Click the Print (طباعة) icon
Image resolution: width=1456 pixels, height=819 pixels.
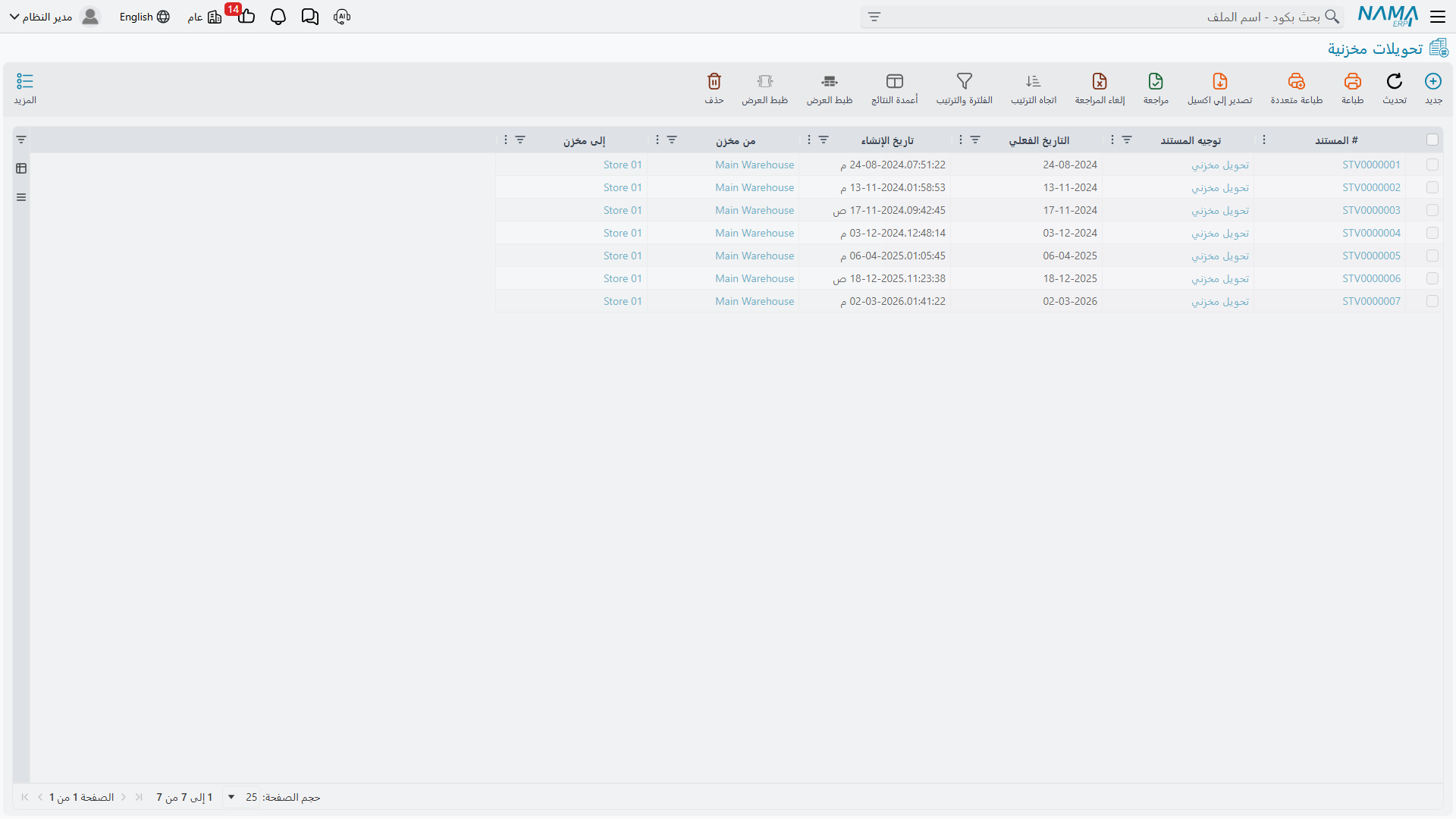click(x=1352, y=81)
